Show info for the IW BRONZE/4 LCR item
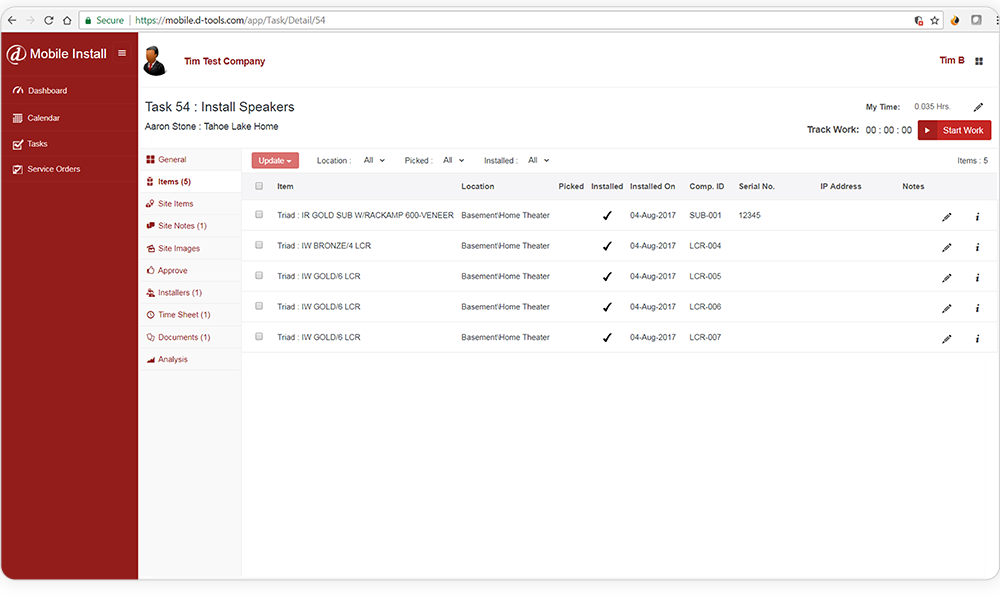1000x605 pixels. coord(977,247)
